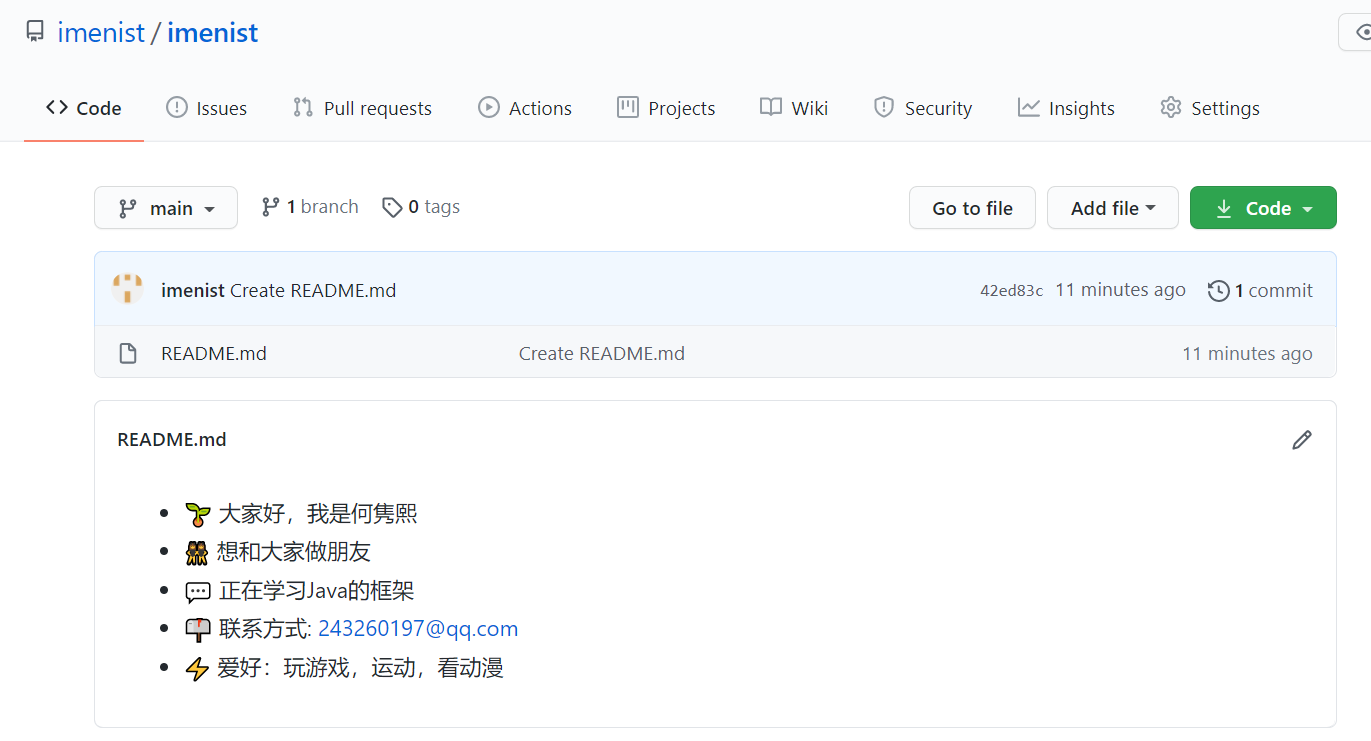Screen dimensions: 1371x741
Task: Click the imenist user avatar in commit row
Action: (127, 290)
